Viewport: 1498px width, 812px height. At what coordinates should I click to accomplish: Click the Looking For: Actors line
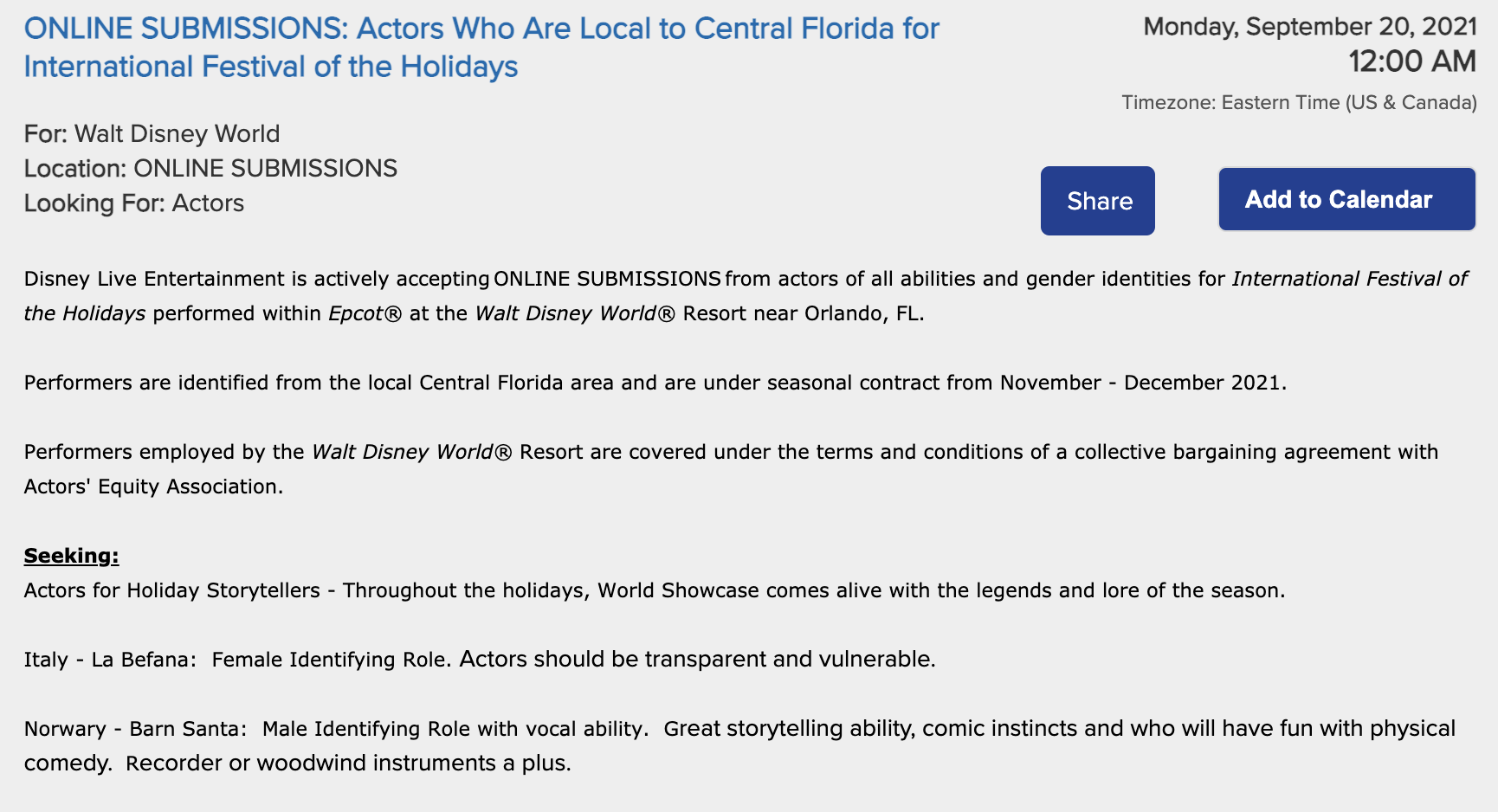pos(134,203)
